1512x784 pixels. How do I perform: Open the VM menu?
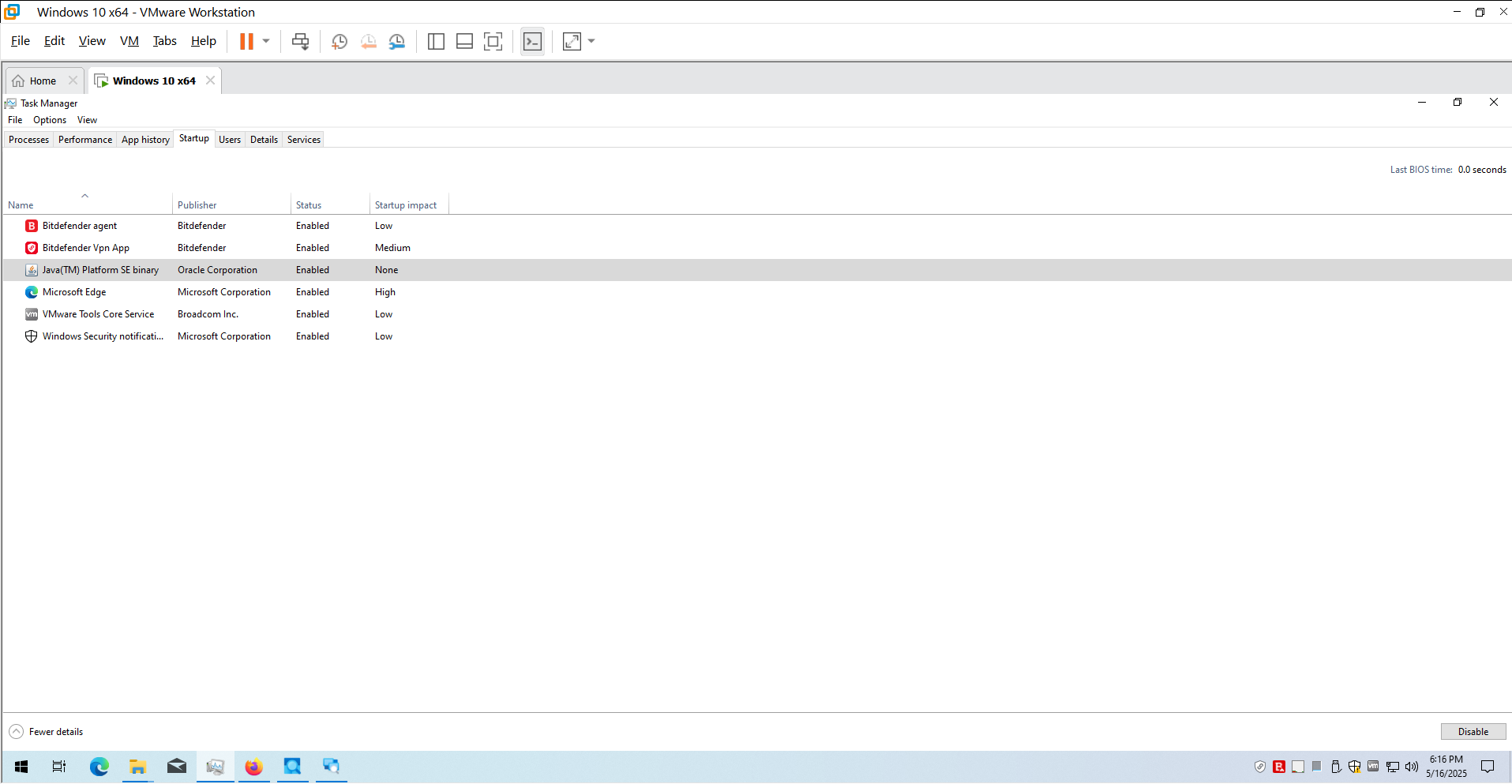pyautogui.click(x=129, y=41)
